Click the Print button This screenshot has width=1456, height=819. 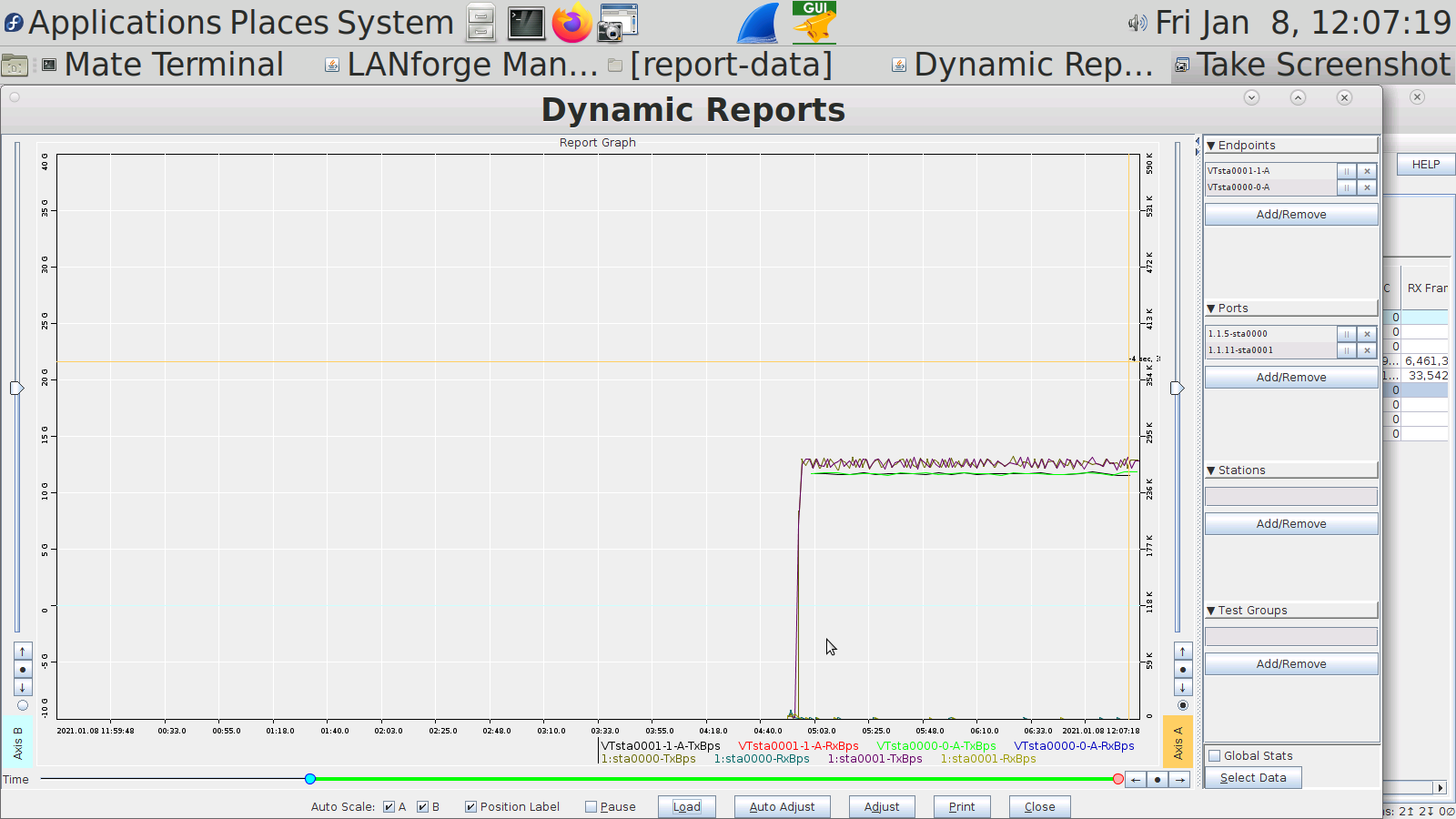point(962,807)
